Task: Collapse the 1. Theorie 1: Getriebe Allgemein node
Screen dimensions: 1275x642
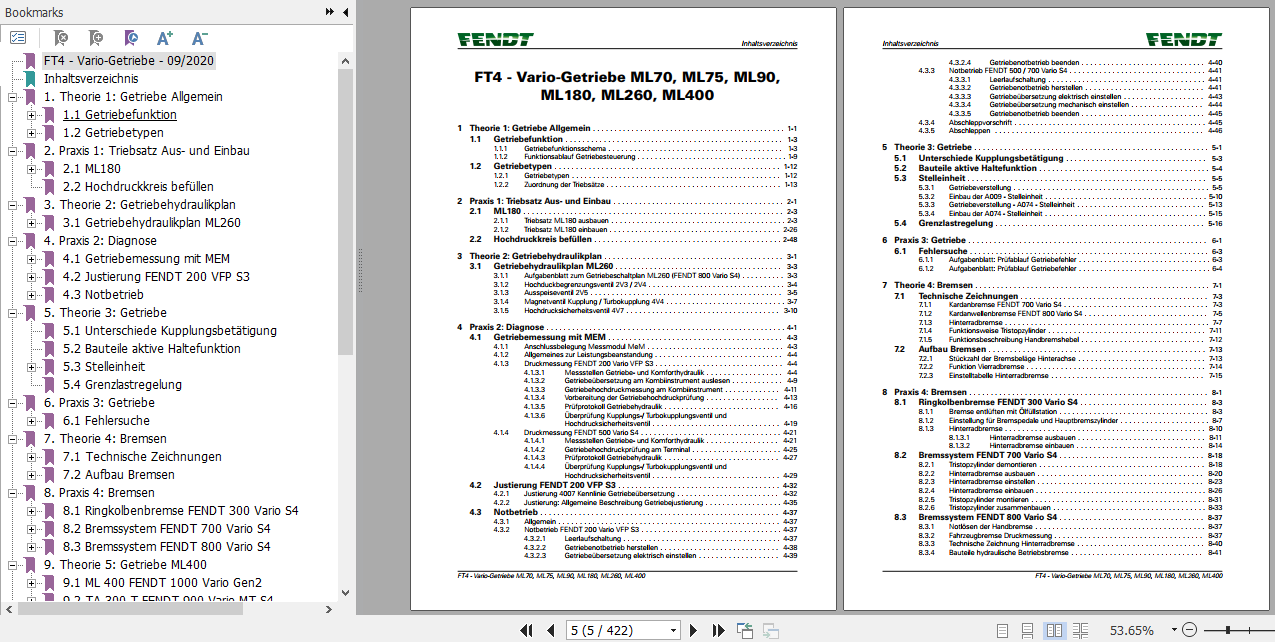Action: [x=12, y=97]
